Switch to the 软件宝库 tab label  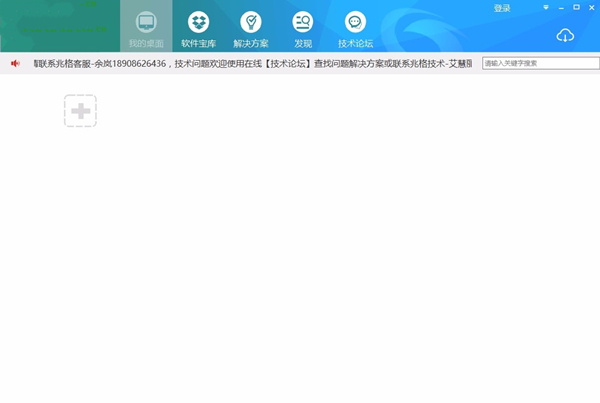coord(198,44)
